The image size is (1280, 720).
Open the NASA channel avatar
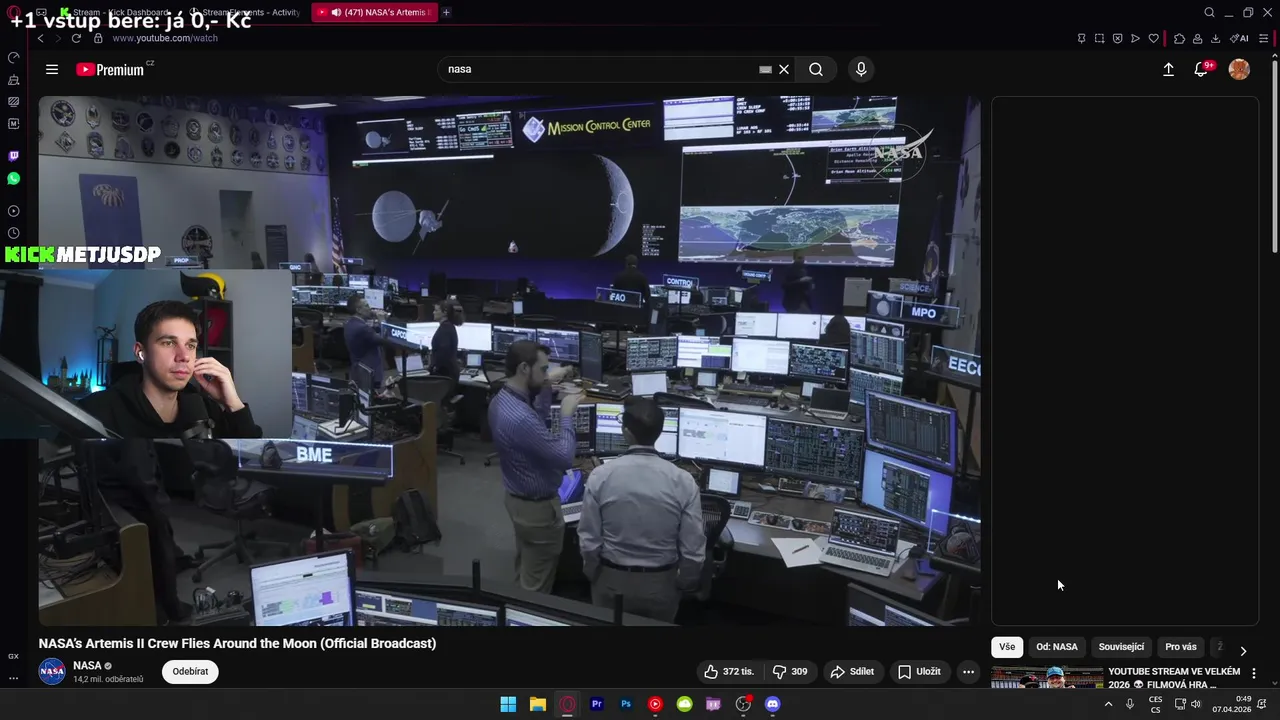pyautogui.click(x=52, y=672)
